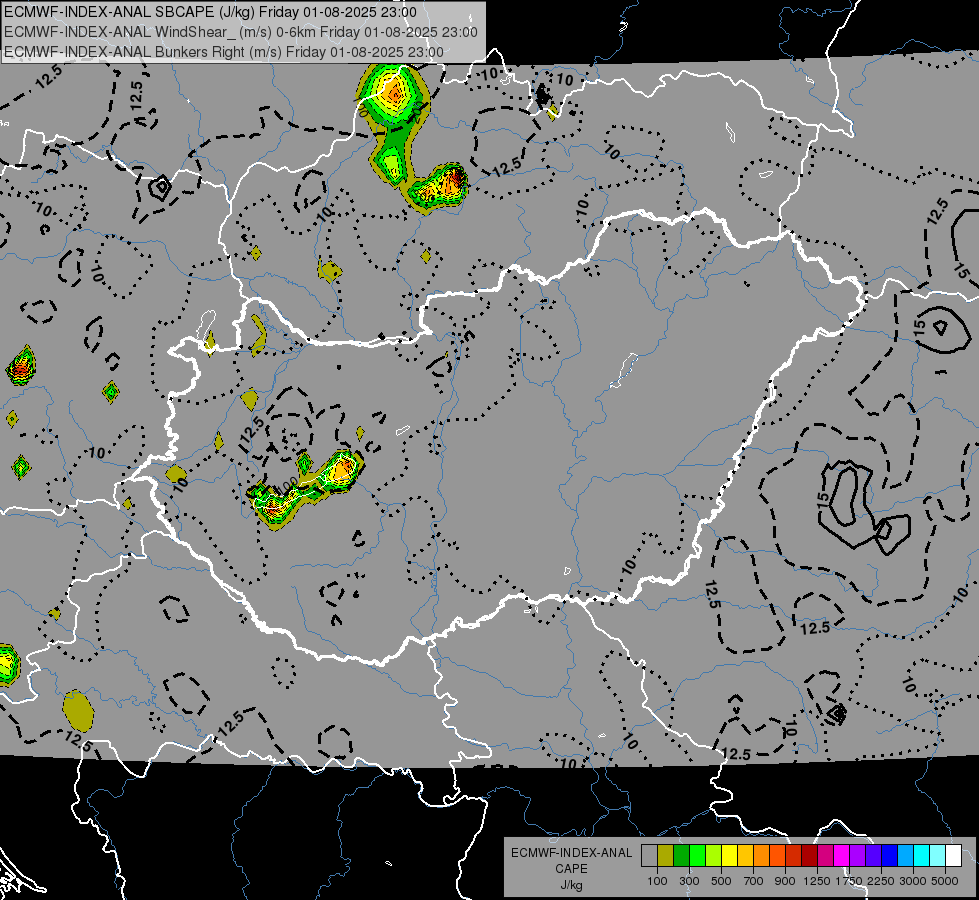Image resolution: width=979 pixels, height=900 pixels.
Task: Click the SBCAPE (J/kg) title line
Action: click(210, 12)
